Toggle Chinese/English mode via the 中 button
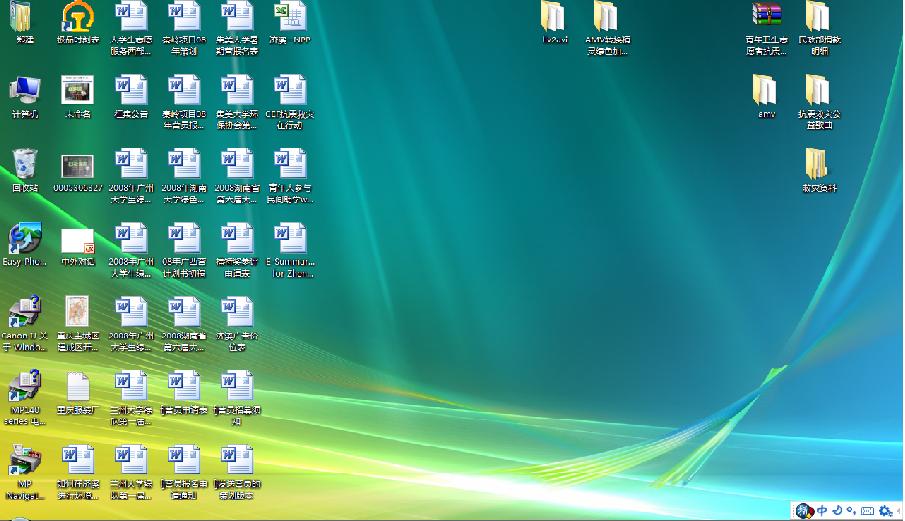 tap(822, 511)
